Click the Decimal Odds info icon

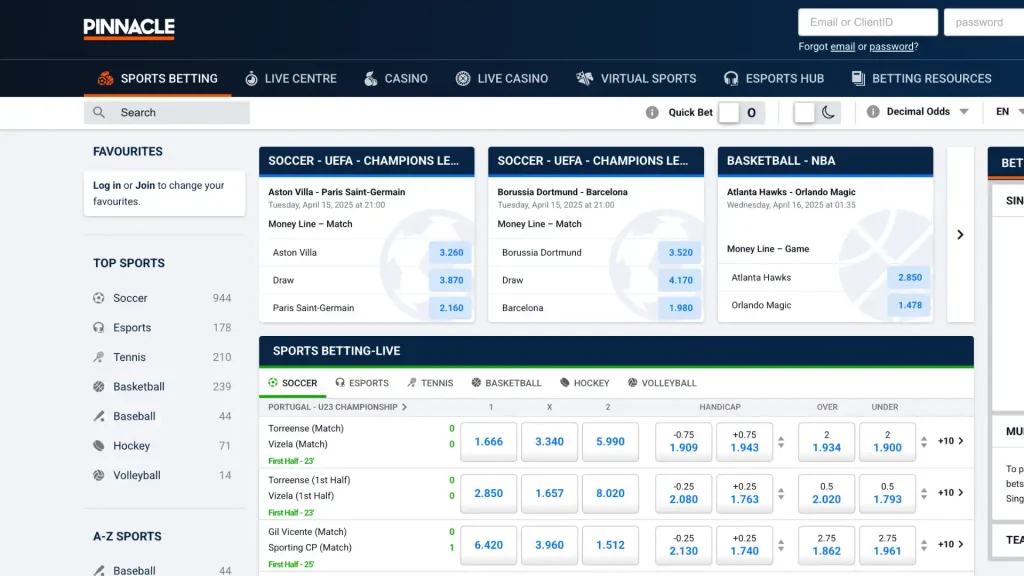[872, 112]
